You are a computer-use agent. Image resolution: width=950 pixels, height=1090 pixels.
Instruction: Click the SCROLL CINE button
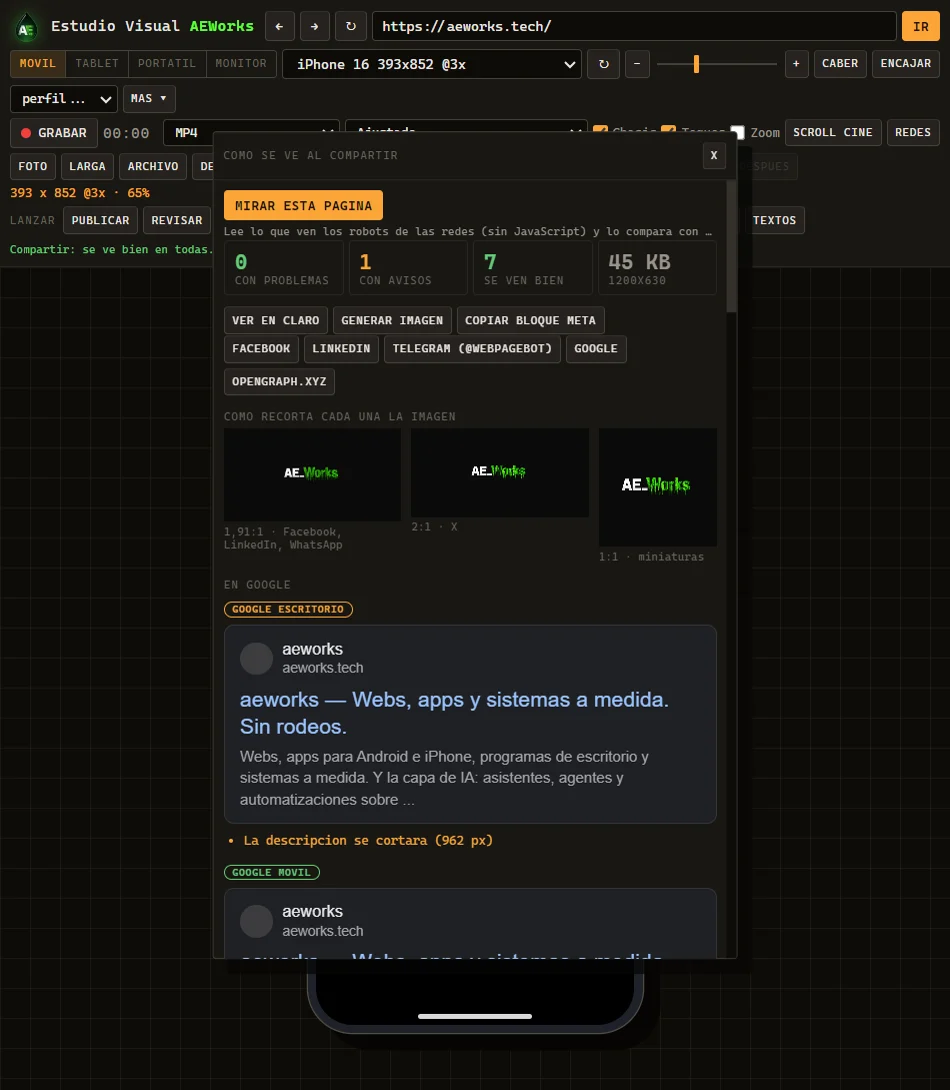(x=833, y=132)
